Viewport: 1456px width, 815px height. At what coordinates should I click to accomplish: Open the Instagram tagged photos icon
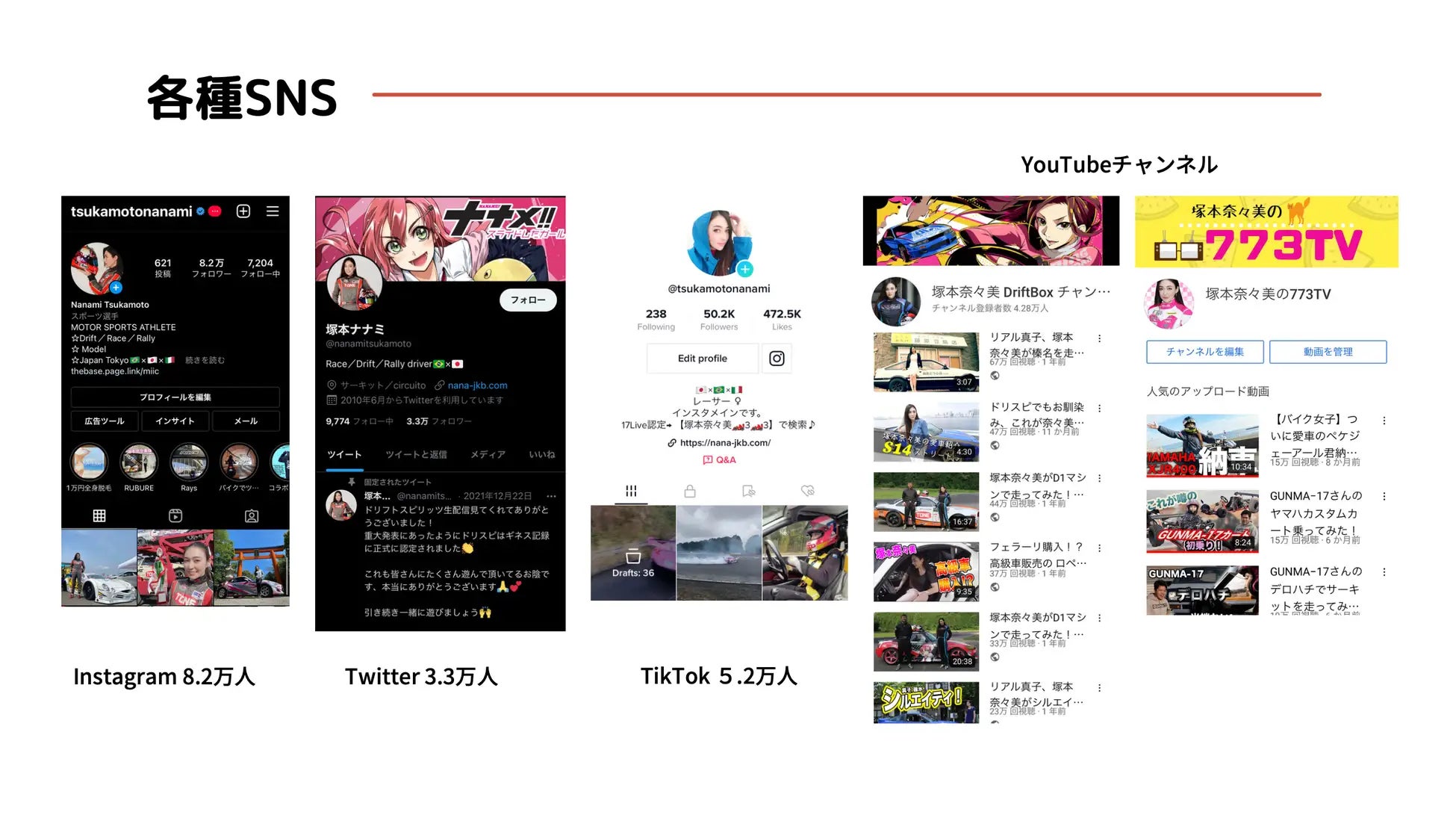(252, 515)
